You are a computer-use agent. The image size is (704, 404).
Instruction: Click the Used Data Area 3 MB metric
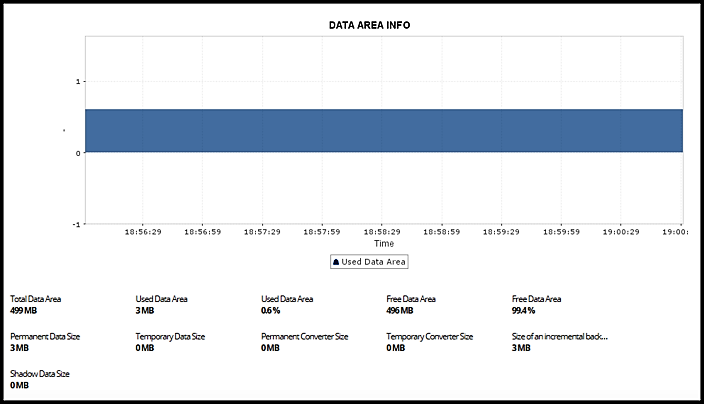coord(161,305)
